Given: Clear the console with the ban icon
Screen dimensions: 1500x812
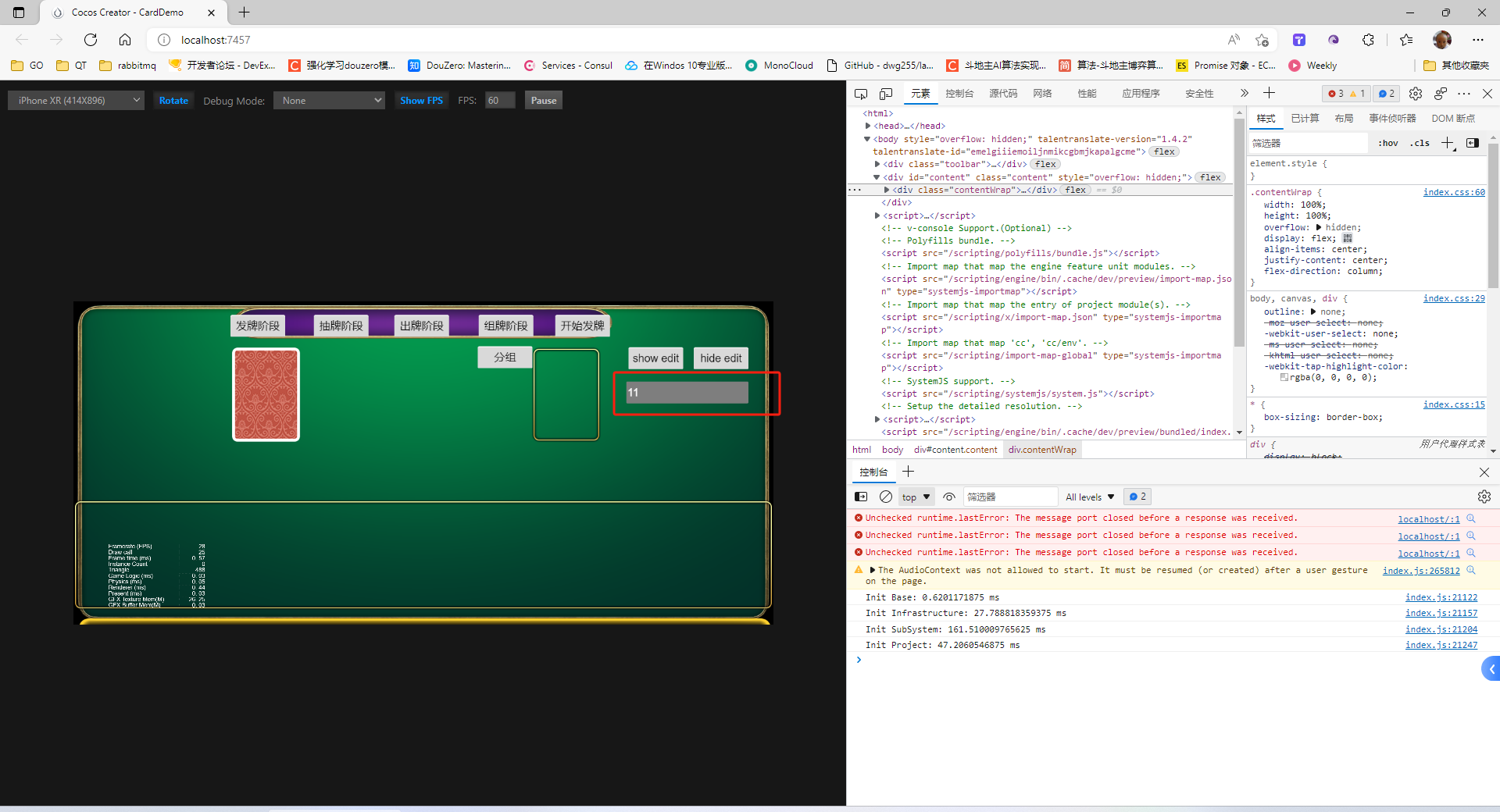Looking at the screenshot, I should [x=885, y=497].
